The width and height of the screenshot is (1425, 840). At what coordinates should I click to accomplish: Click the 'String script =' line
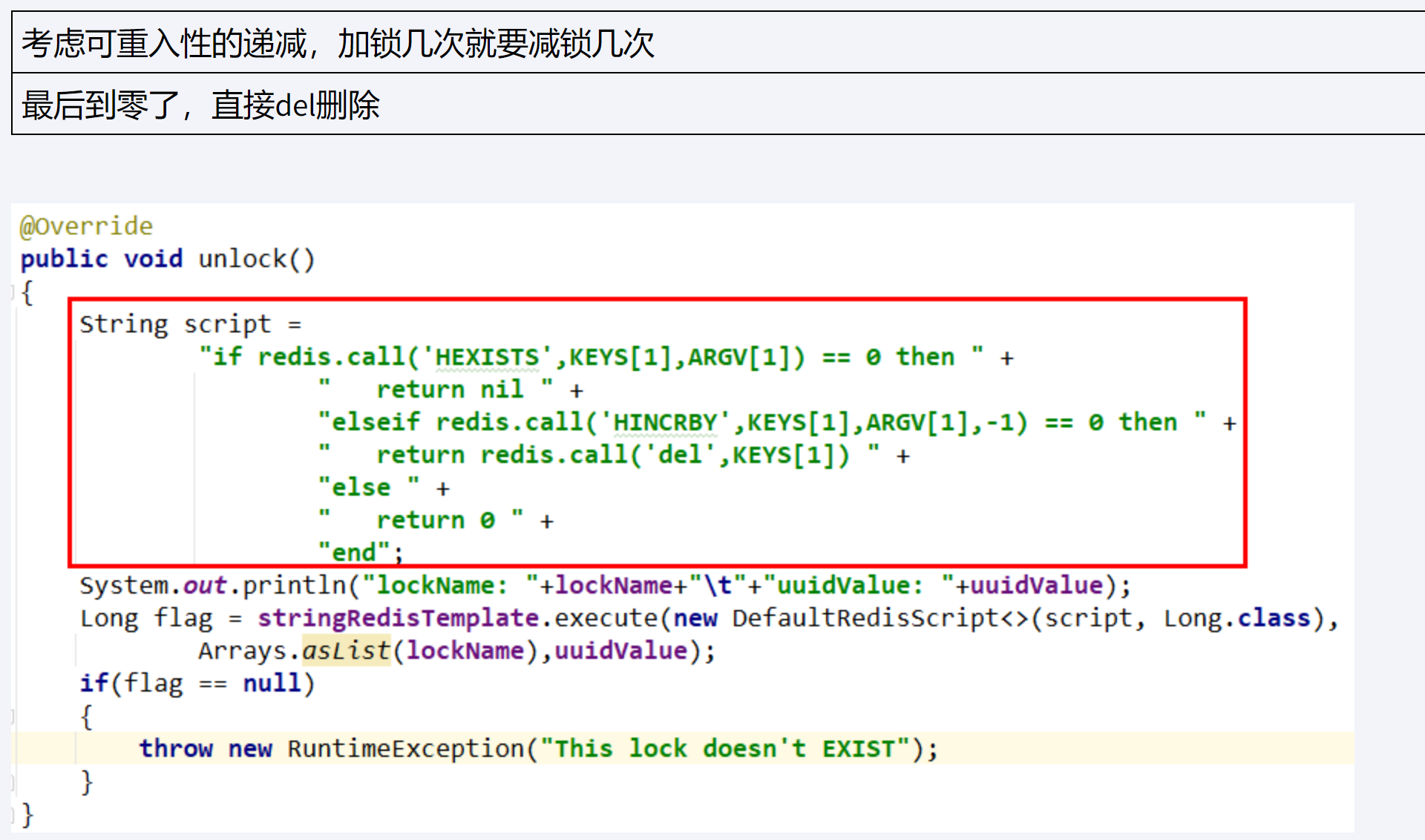coord(190,324)
